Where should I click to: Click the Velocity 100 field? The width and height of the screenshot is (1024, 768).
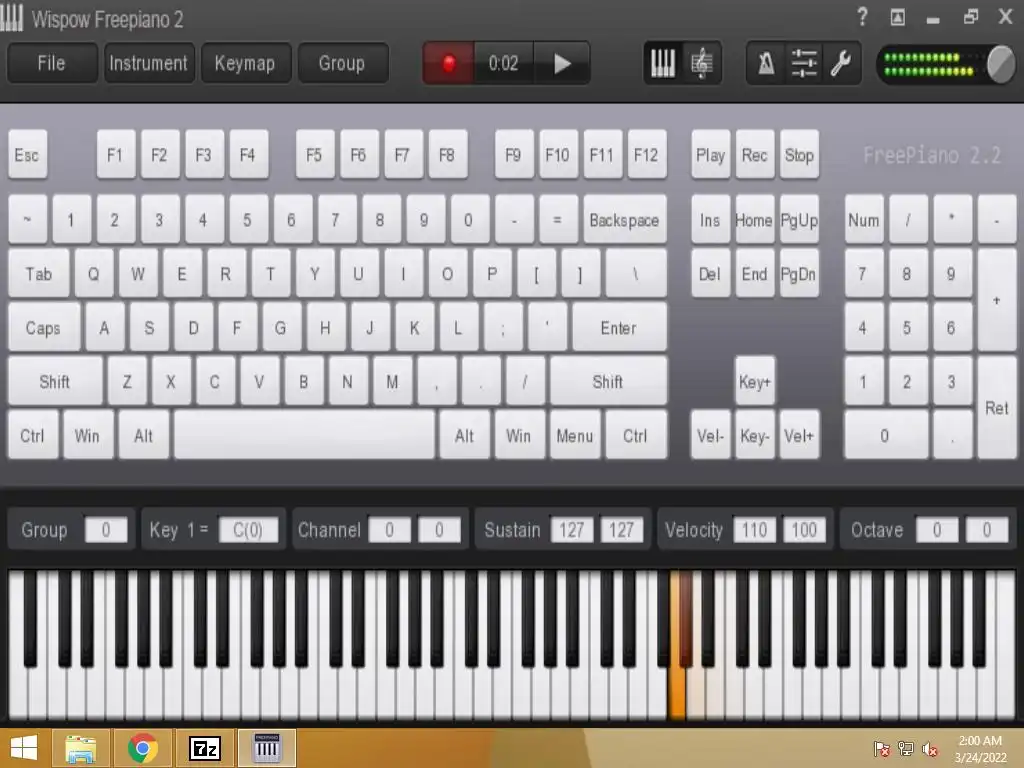coord(805,530)
